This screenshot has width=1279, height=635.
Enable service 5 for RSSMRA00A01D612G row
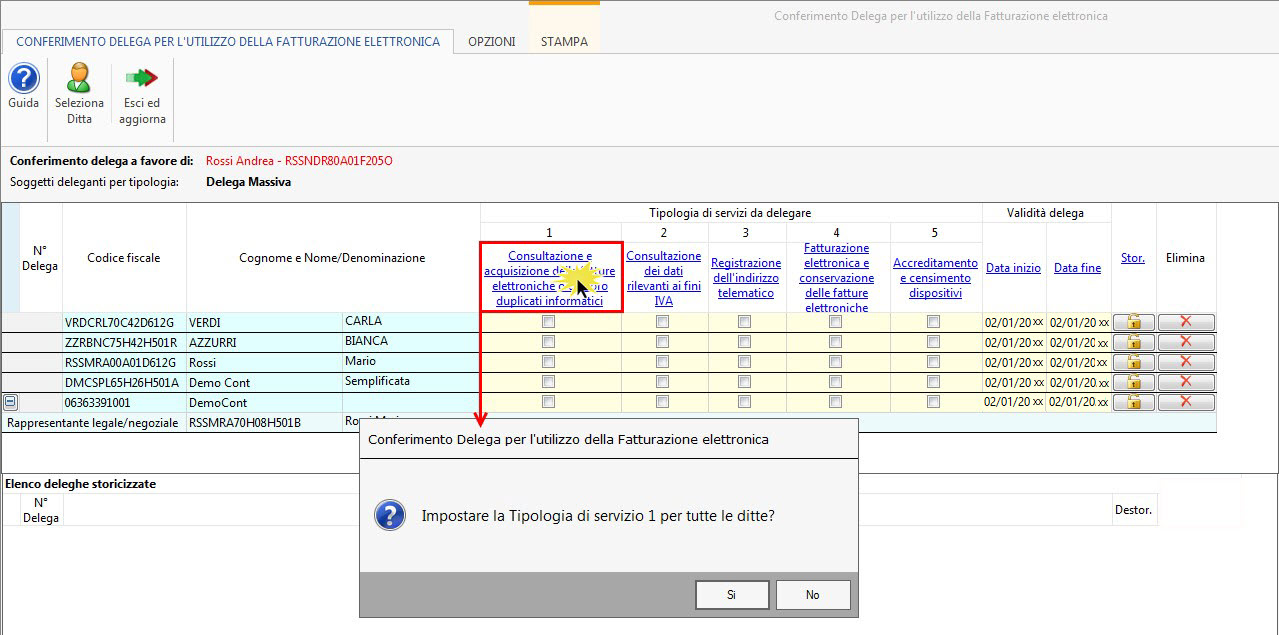933,362
